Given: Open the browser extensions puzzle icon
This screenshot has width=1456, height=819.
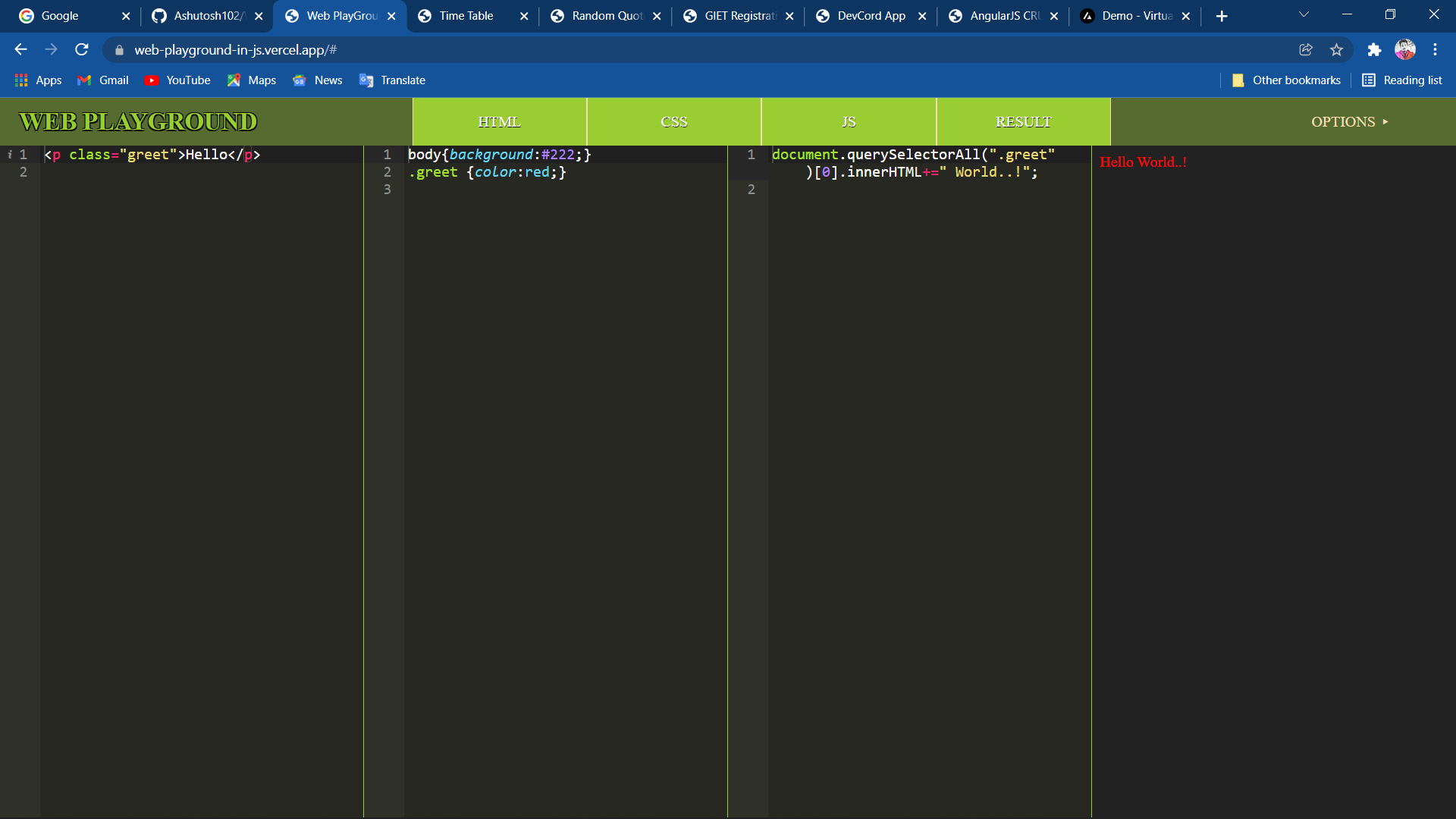Looking at the screenshot, I should 1375,49.
